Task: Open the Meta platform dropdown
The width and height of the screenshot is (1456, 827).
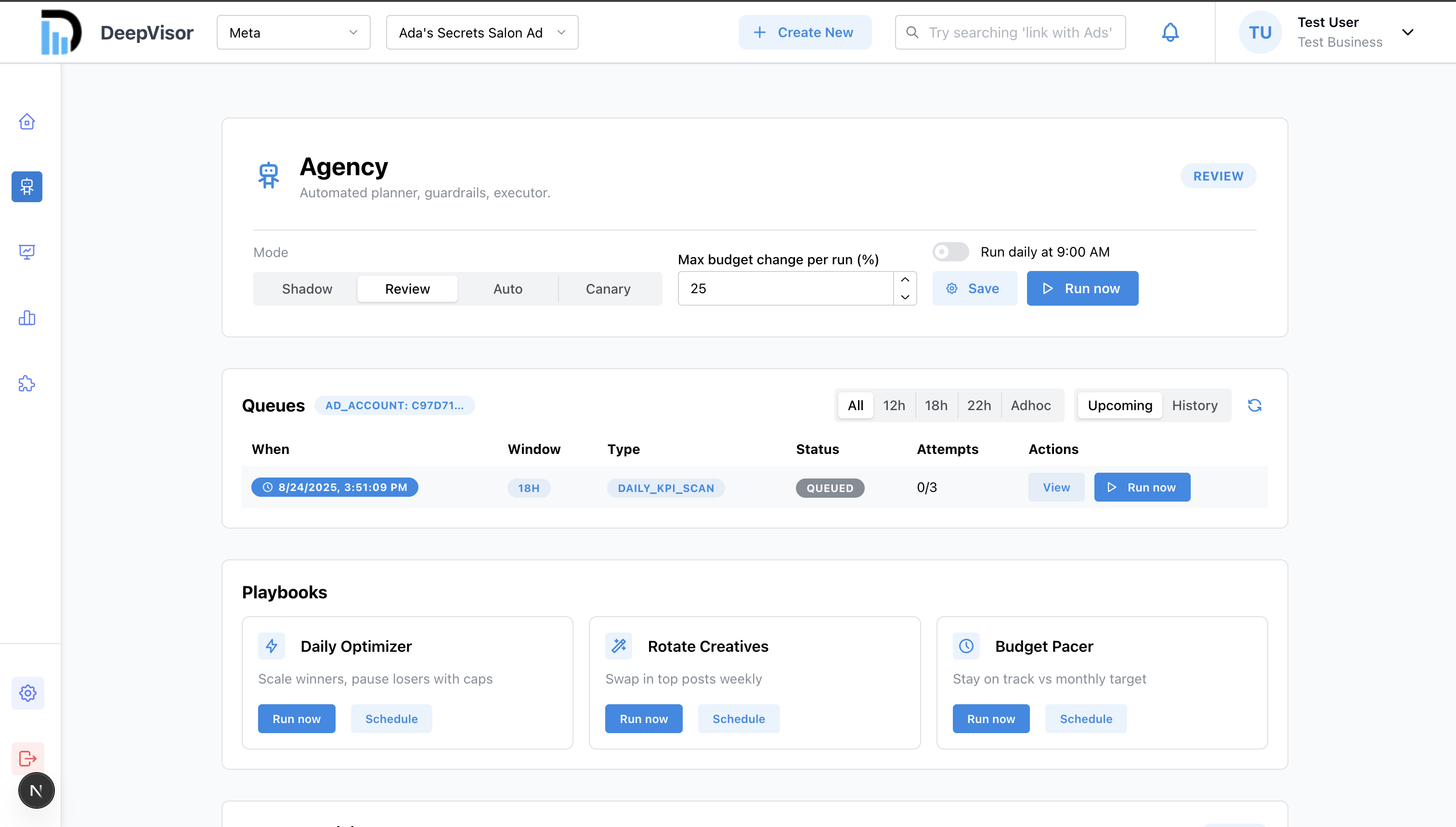Action: [x=293, y=32]
